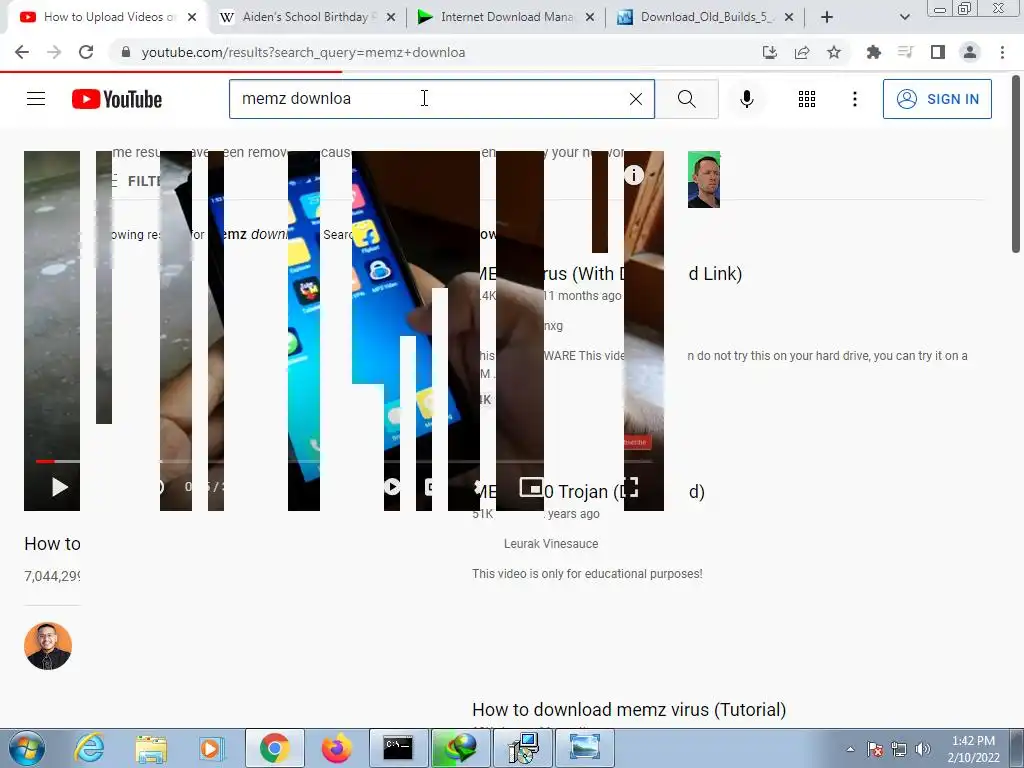Image resolution: width=1024 pixels, height=768 pixels.
Task: Go to YouTube home via logo
Action: point(117,99)
